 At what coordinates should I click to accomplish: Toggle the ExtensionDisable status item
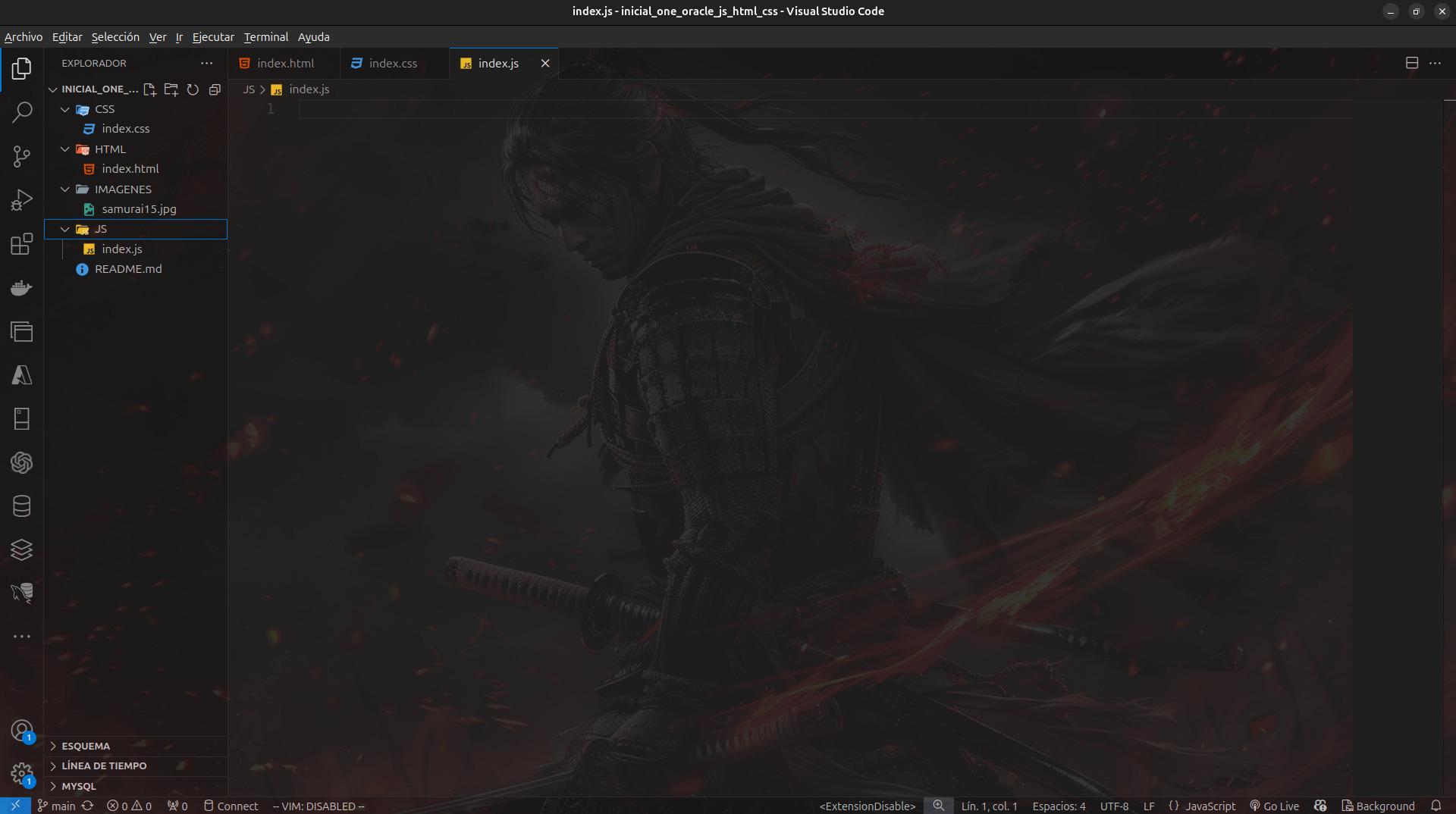[x=868, y=806]
